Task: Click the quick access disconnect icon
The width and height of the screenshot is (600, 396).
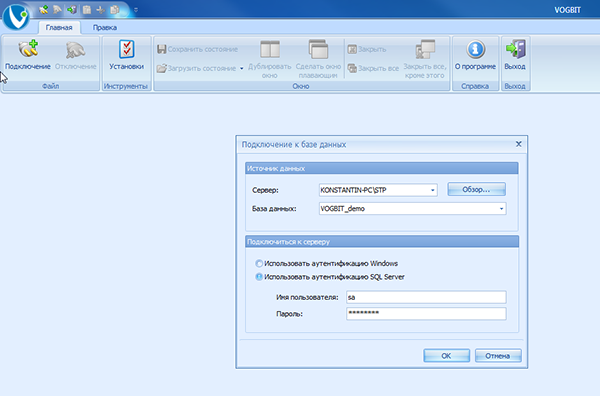Action: click(x=57, y=10)
